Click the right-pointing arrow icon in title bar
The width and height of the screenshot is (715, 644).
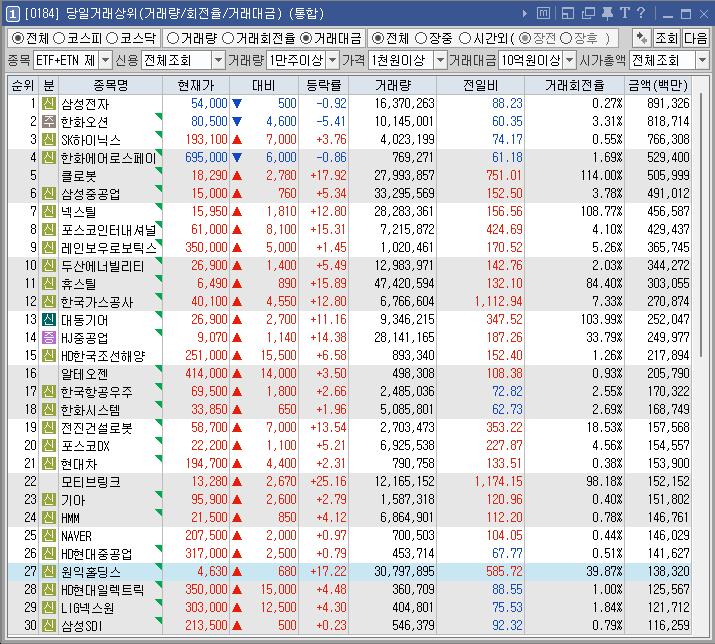524,14
